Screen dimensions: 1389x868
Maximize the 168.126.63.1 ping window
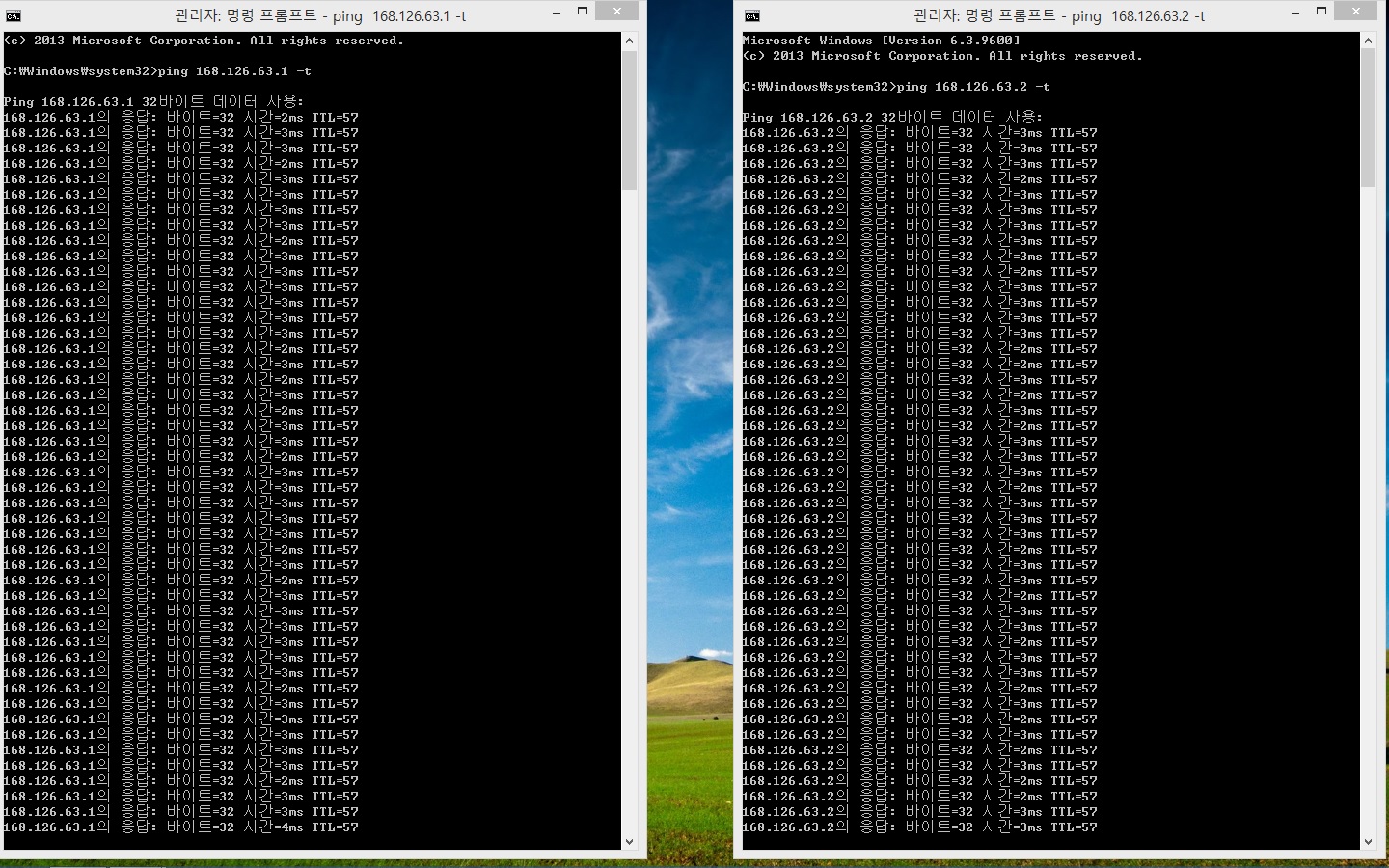click(583, 12)
